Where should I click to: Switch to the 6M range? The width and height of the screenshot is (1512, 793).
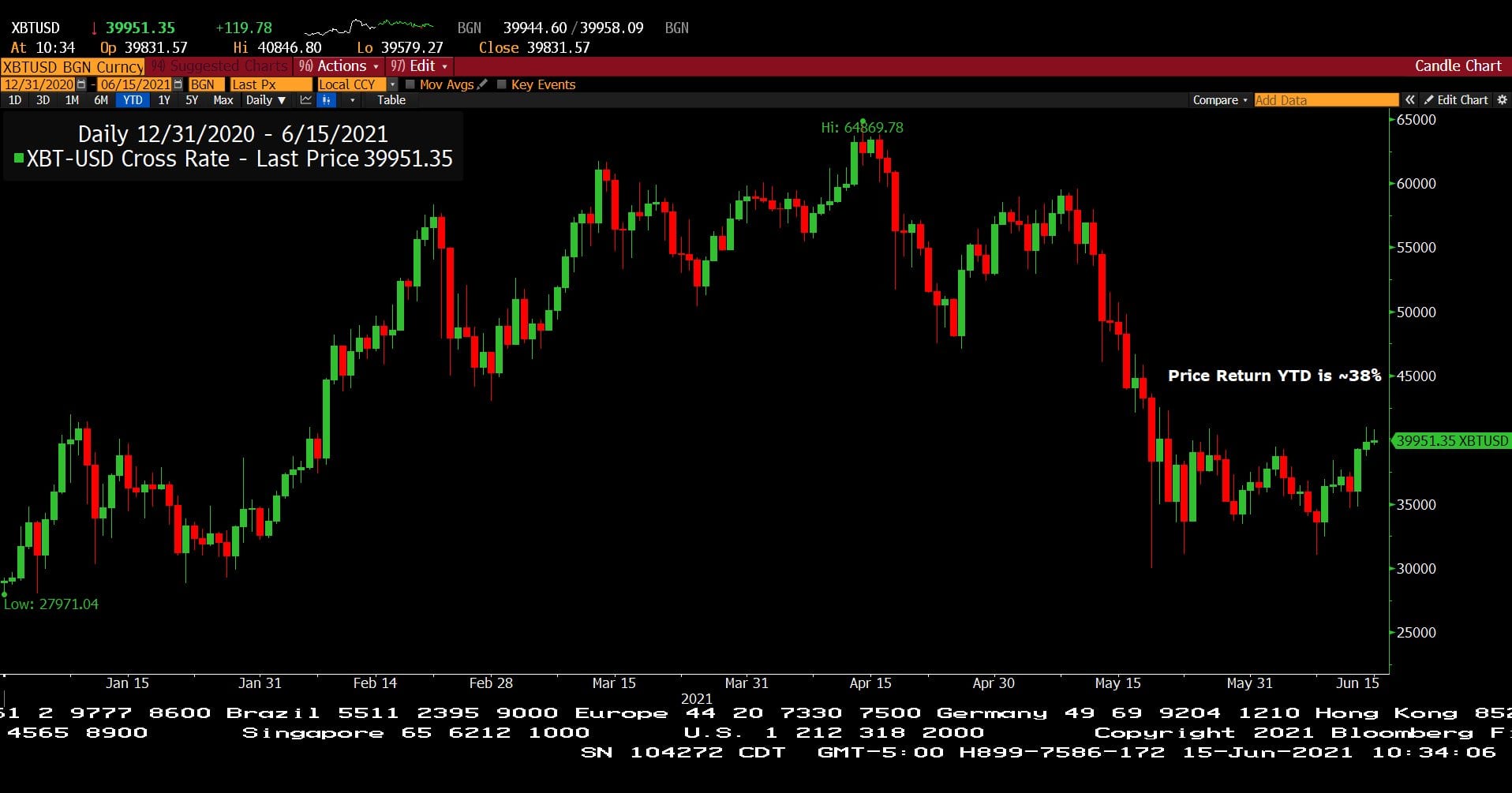101,100
